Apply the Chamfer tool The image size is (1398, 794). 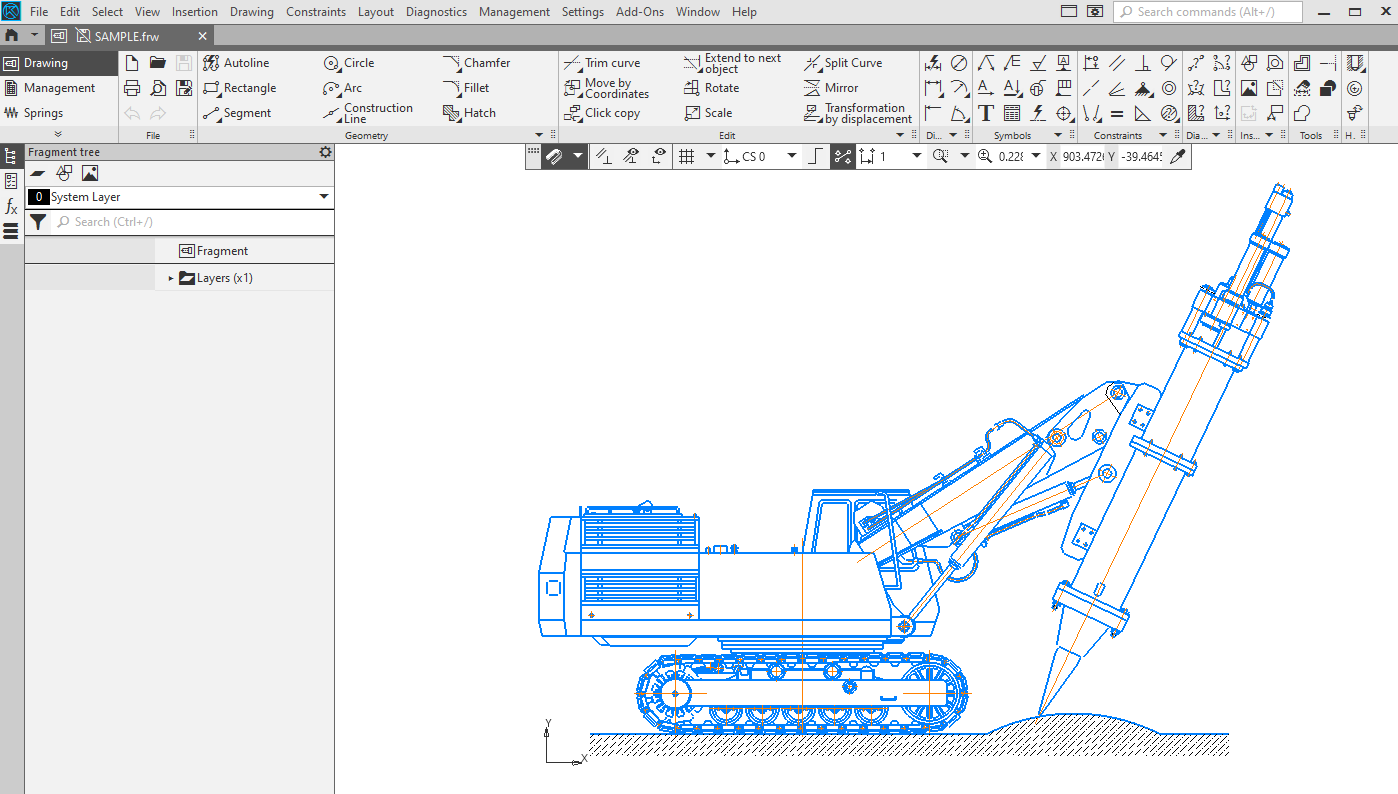476,63
